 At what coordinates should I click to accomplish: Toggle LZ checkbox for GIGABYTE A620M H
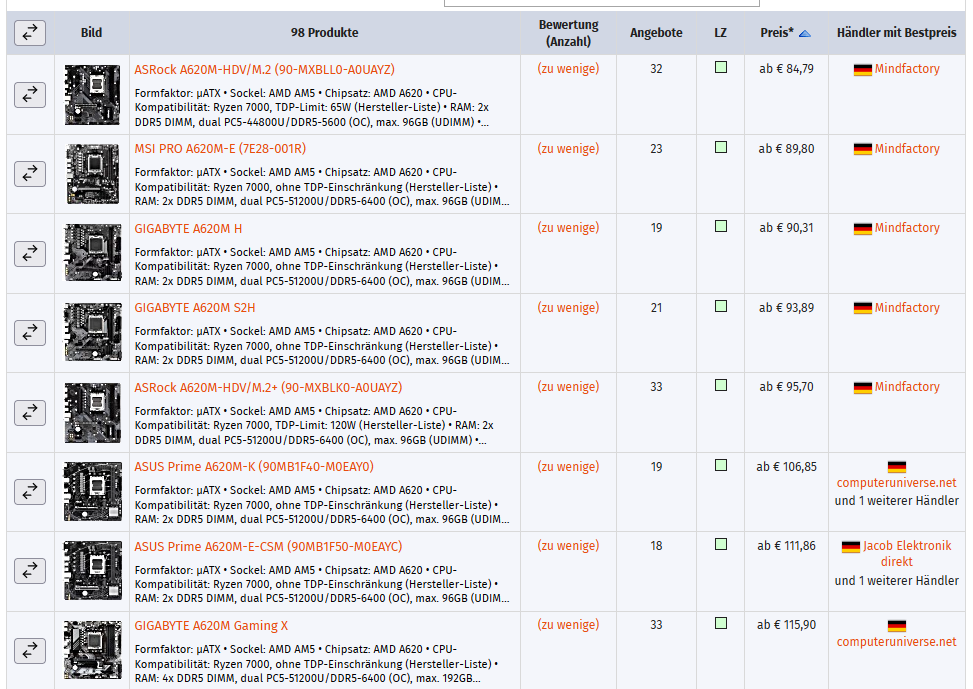coord(720,226)
